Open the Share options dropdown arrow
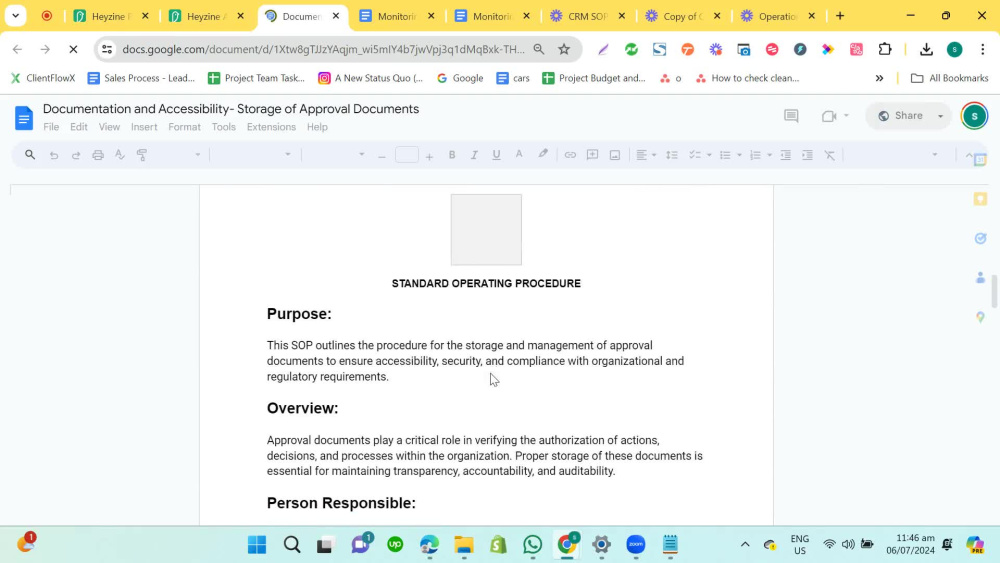1000x563 pixels. (941, 116)
